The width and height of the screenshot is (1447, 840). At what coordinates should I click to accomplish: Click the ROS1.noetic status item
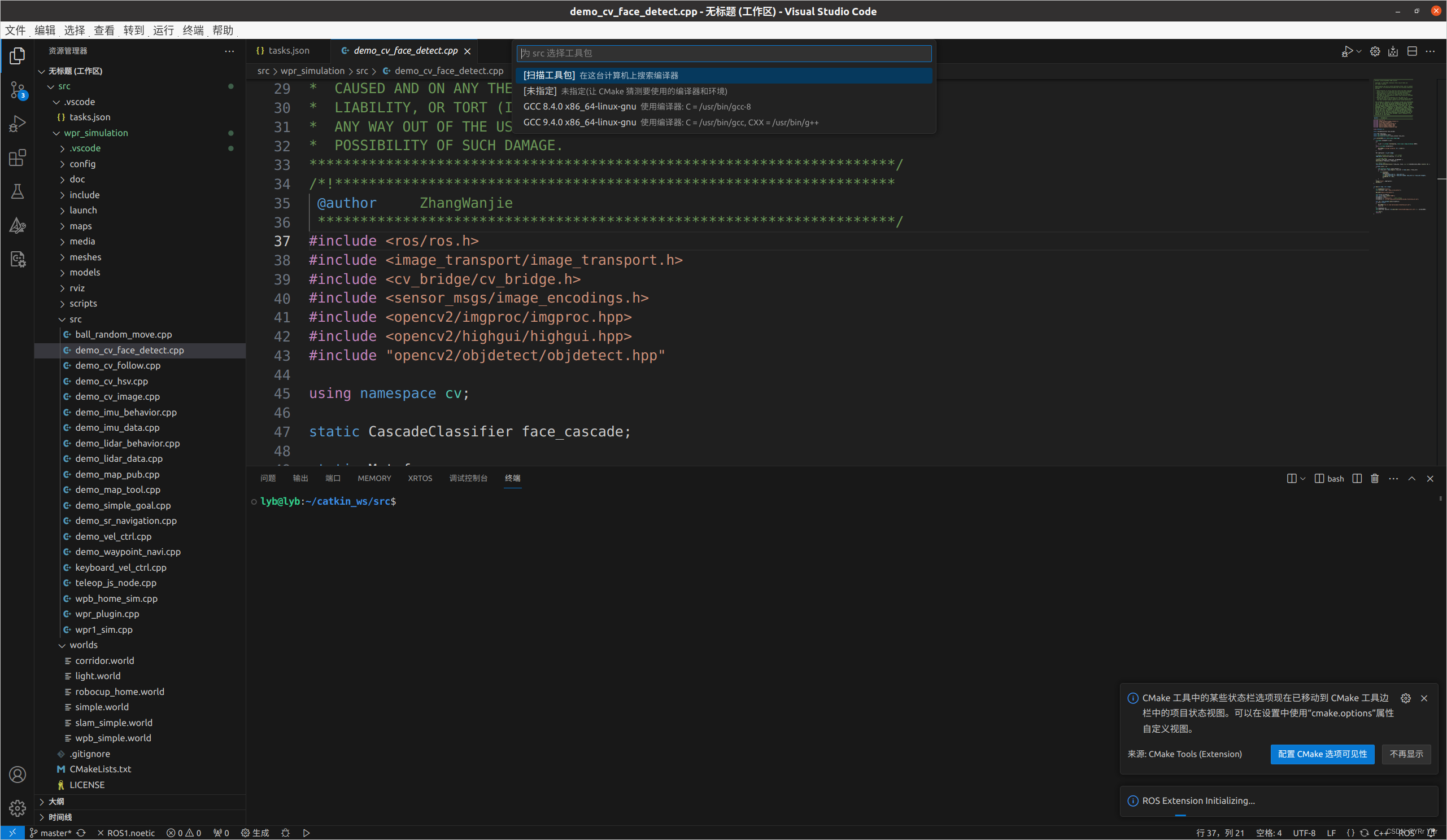click(126, 833)
